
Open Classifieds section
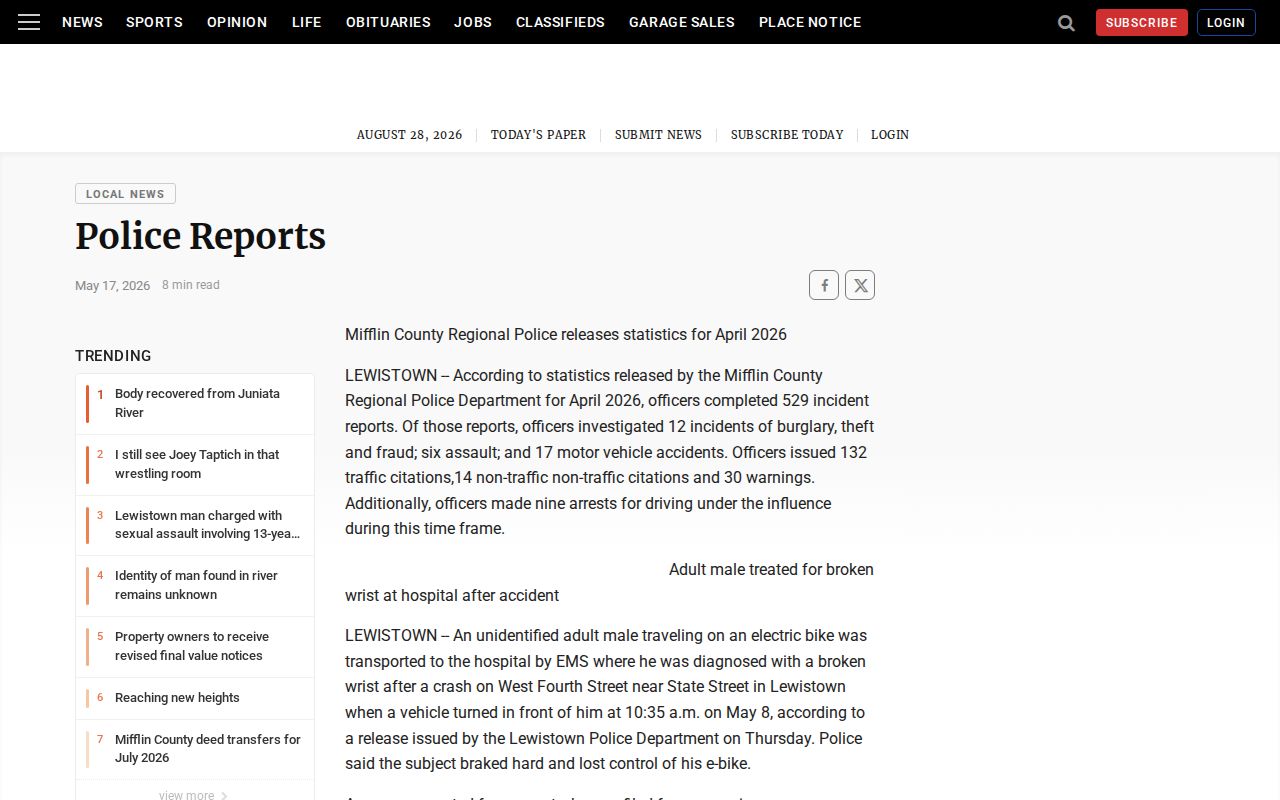560,22
